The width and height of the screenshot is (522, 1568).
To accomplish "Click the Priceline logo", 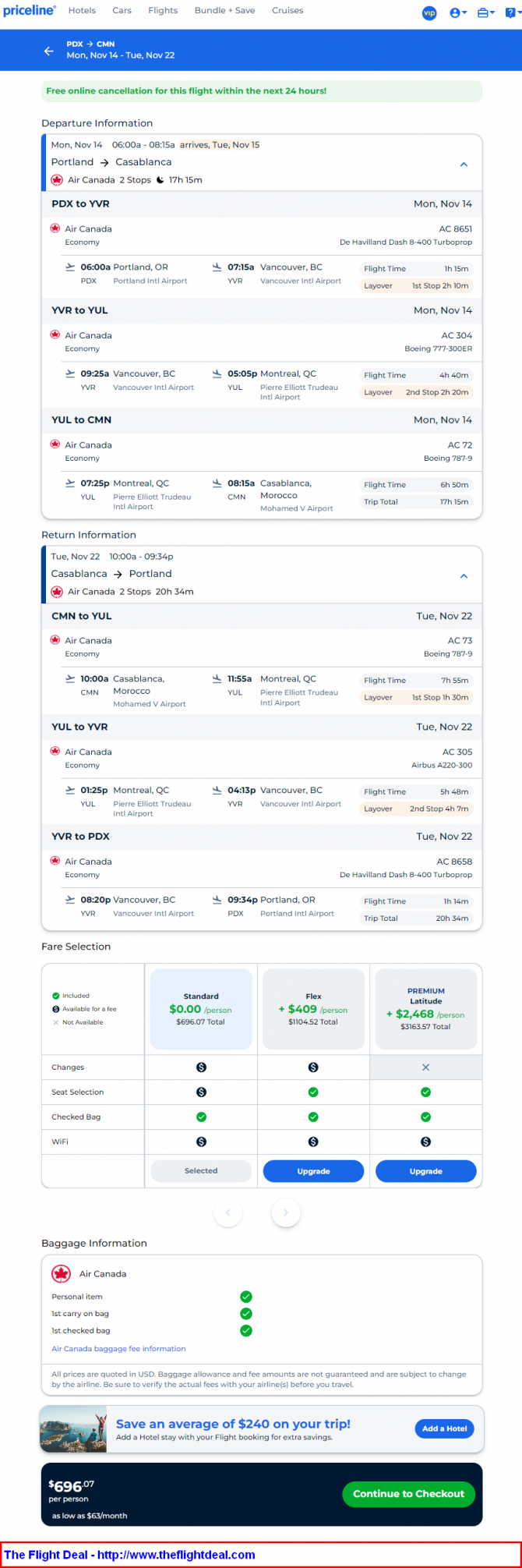I will (30, 11).
